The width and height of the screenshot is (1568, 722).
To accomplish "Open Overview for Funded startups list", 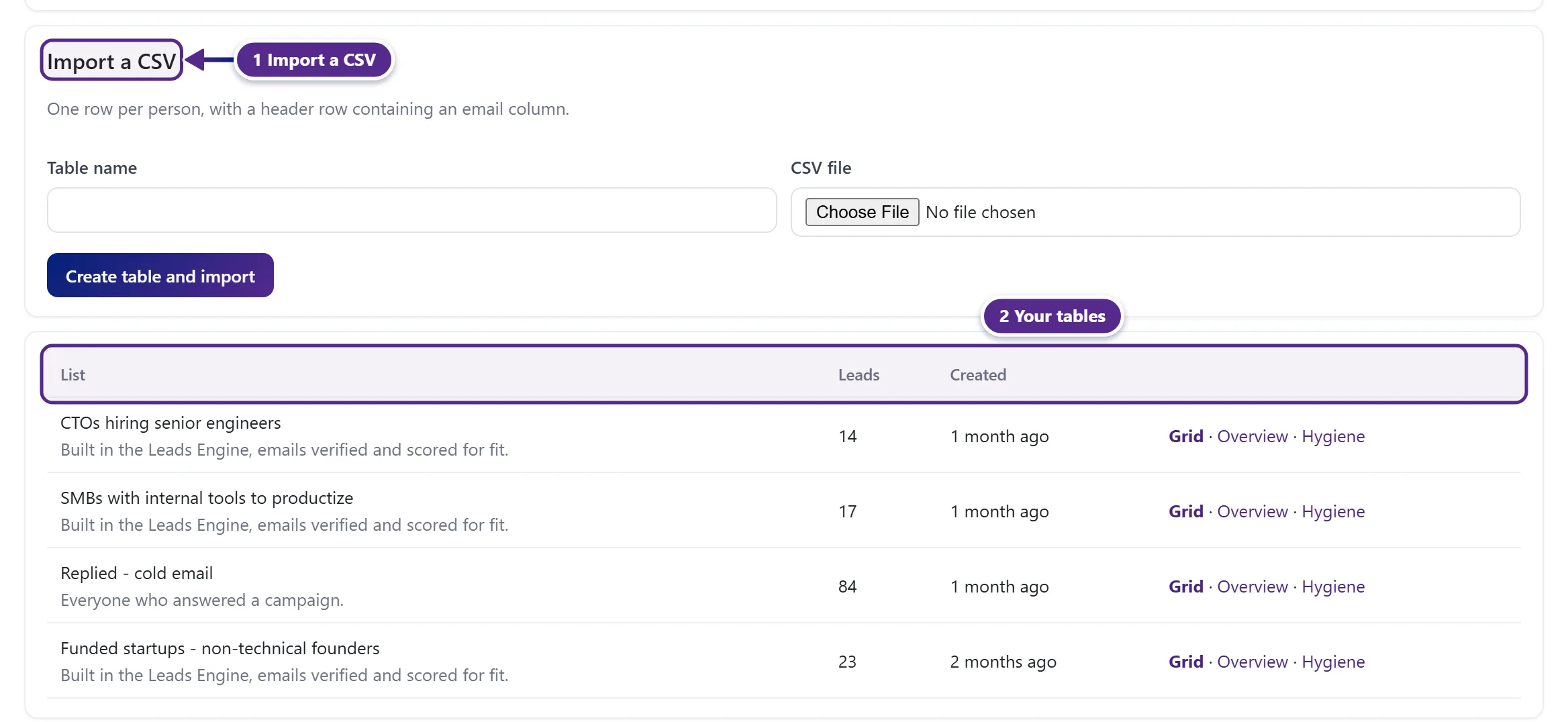I will (x=1253, y=662).
